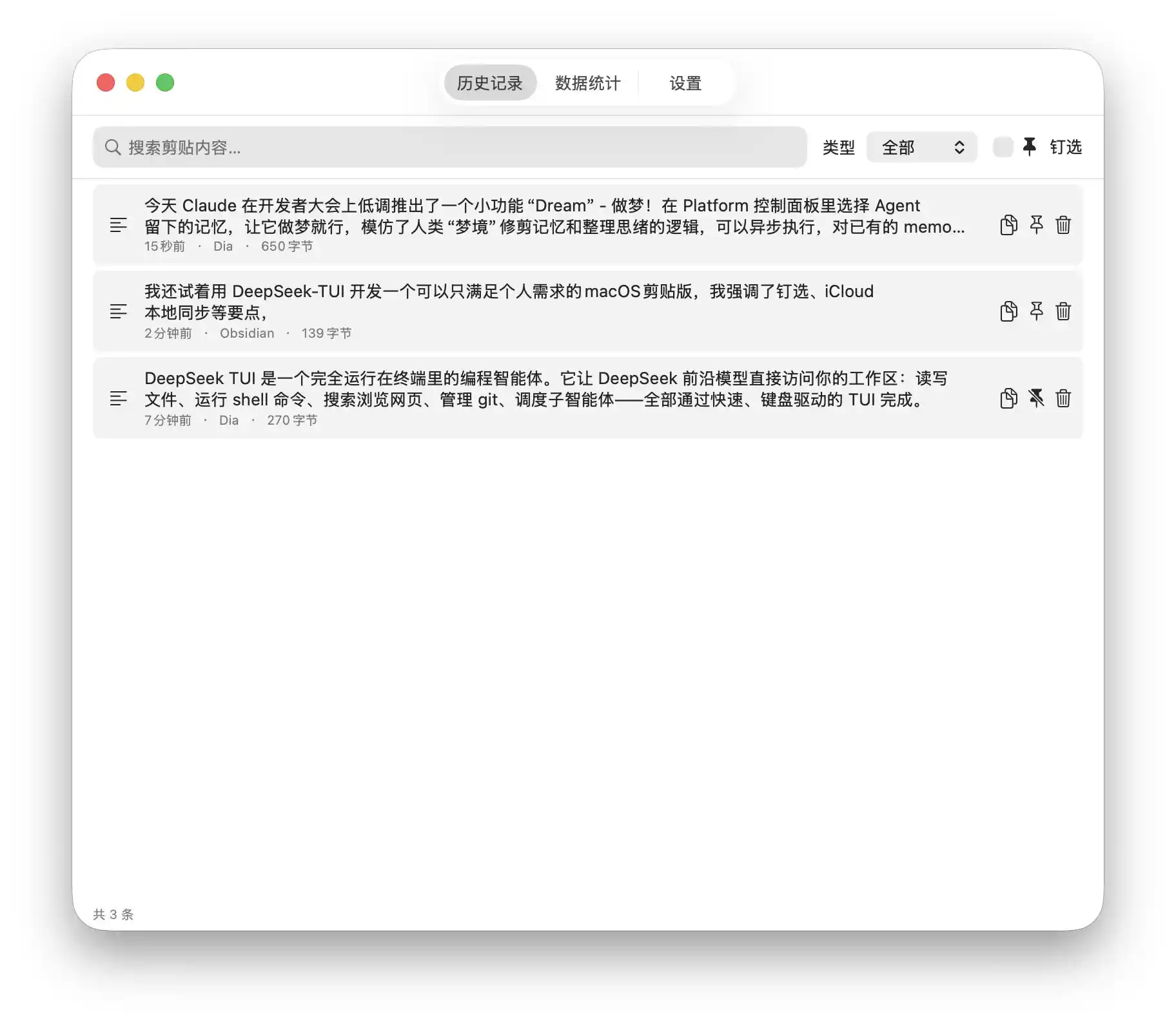Image resolution: width=1176 pixels, height=1026 pixels.
Task: Open the 数据统计 tab
Action: (x=587, y=83)
